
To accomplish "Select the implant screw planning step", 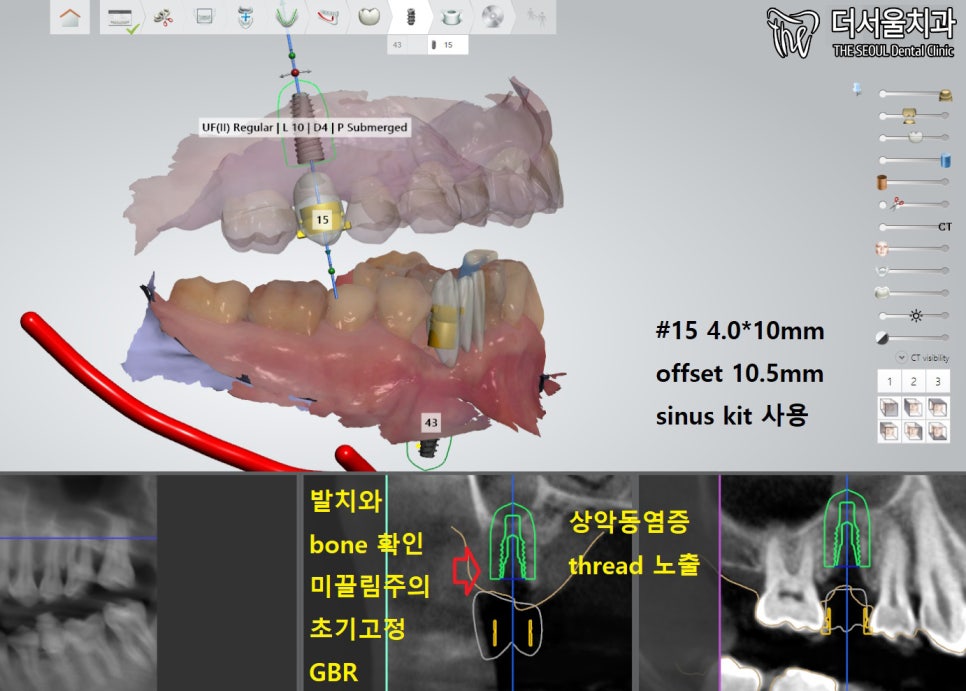I will pos(409,18).
